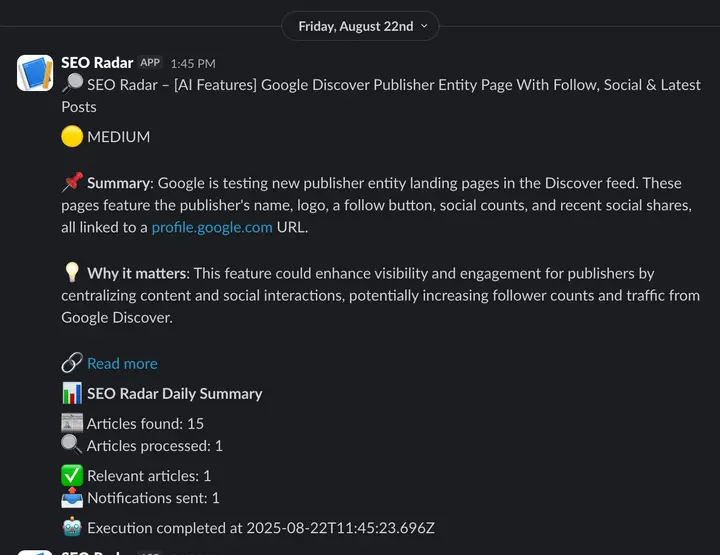
Task: Follow the Read more link
Action: [x=122, y=364]
